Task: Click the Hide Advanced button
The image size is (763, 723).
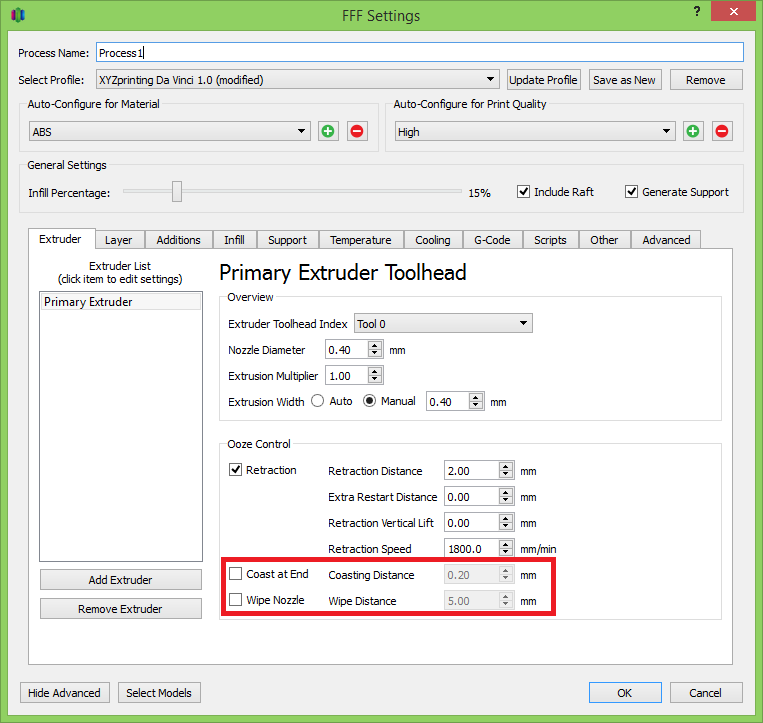Action: coord(65,692)
